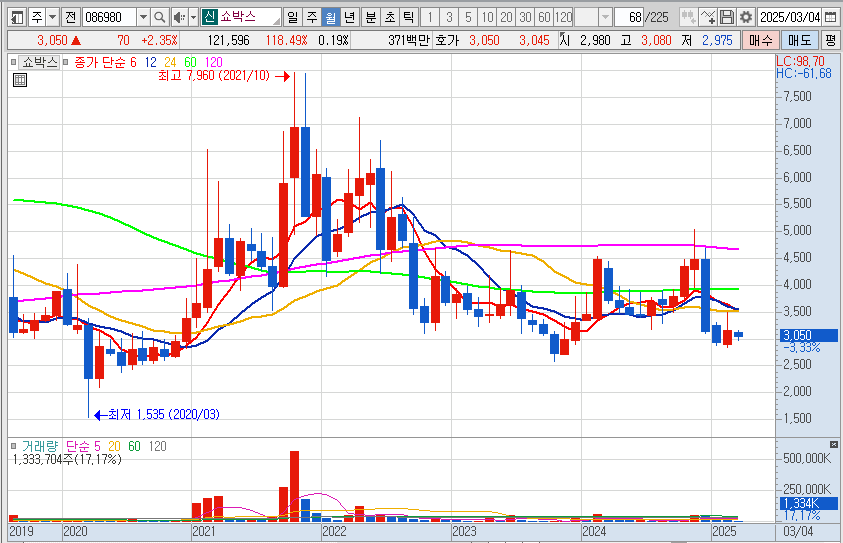The width and height of the screenshot is (843, 543).
Task: Click the 호가 ask price 3,050
Action: pos(484,40)
